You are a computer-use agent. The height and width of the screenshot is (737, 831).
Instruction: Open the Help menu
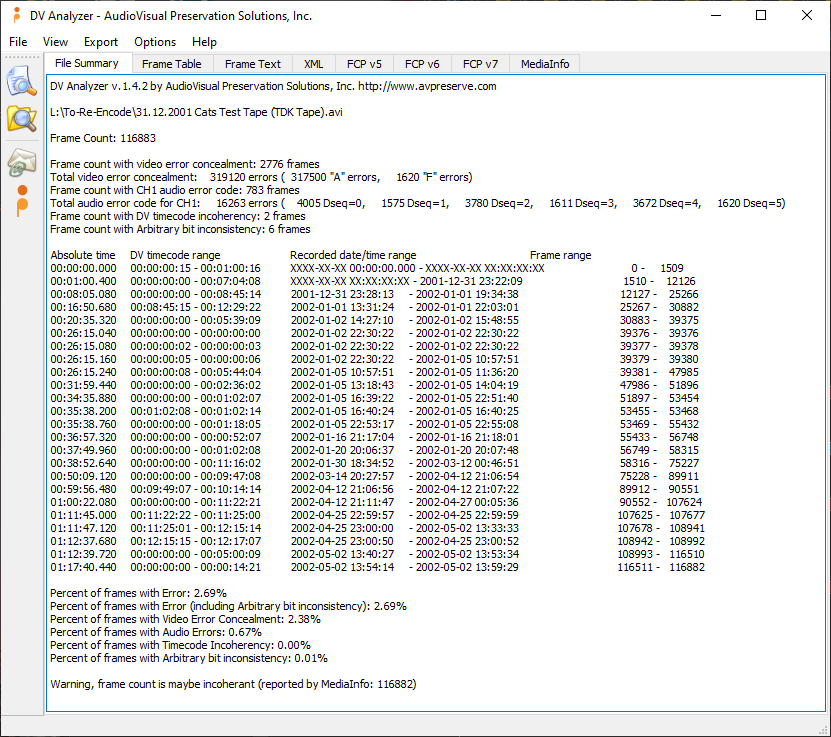(x=204, y=42)
